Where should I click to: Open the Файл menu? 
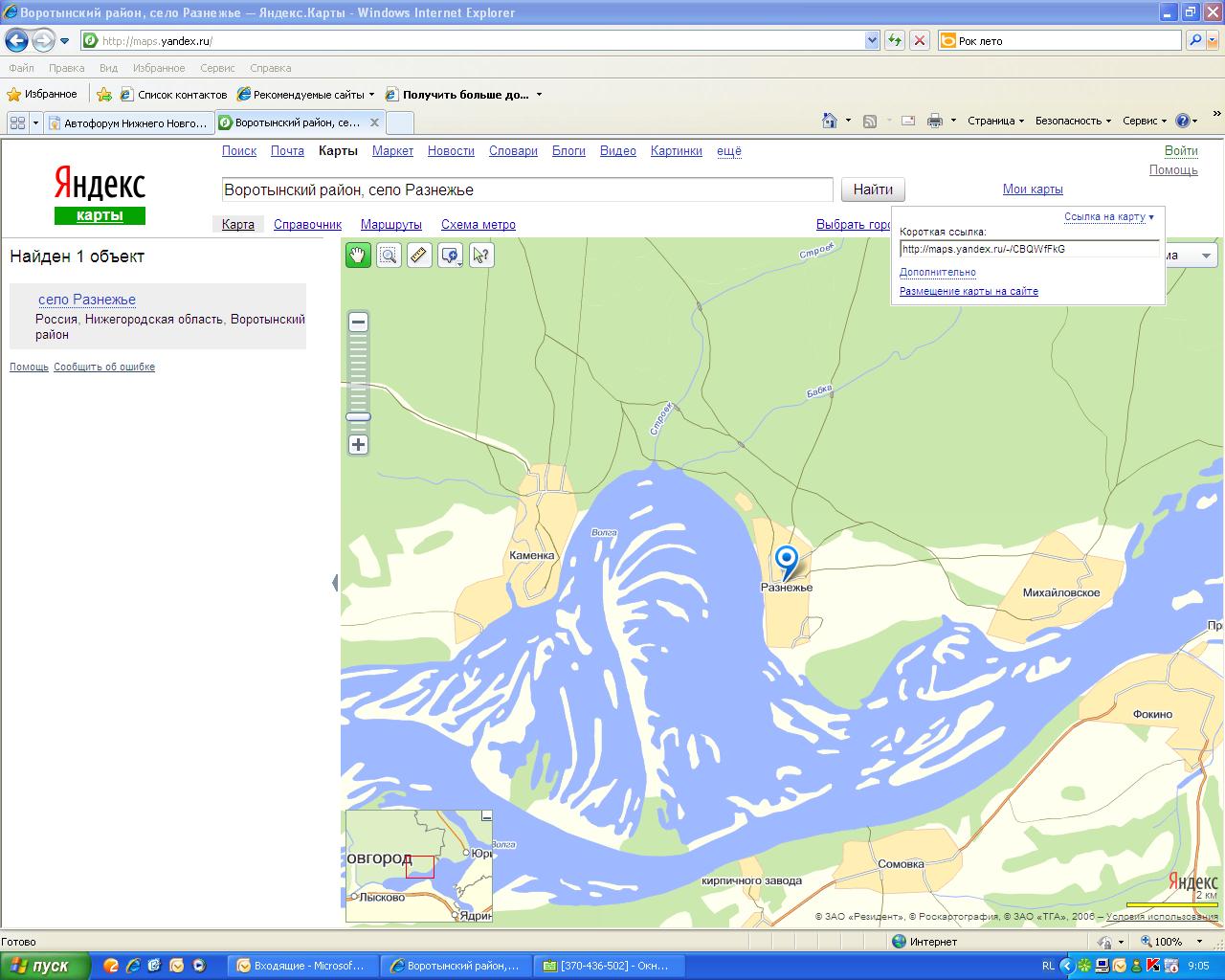(x=21, y=68)
